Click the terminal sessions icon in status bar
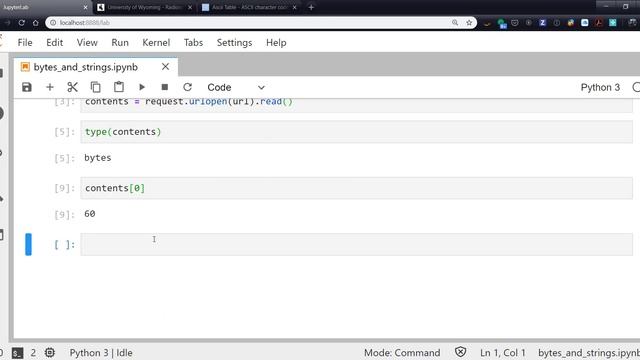 [x=18, y=353]
